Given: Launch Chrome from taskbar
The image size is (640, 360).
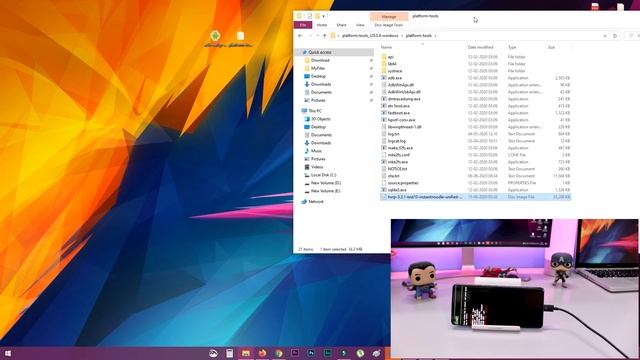Looking at the screenshot, I should coord(278,353).
